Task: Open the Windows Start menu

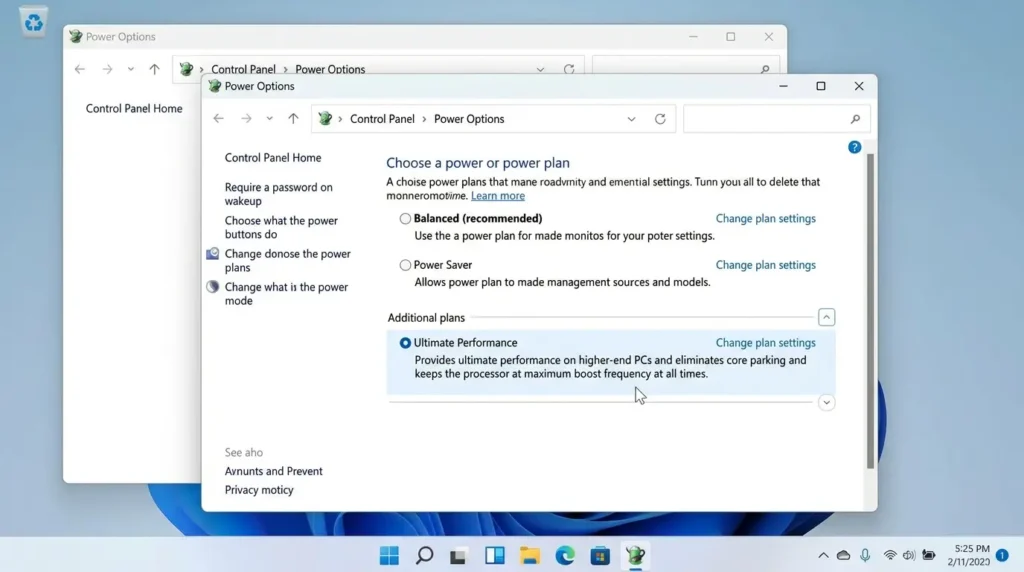Action: pyautogui.click(x=389, y=556)
